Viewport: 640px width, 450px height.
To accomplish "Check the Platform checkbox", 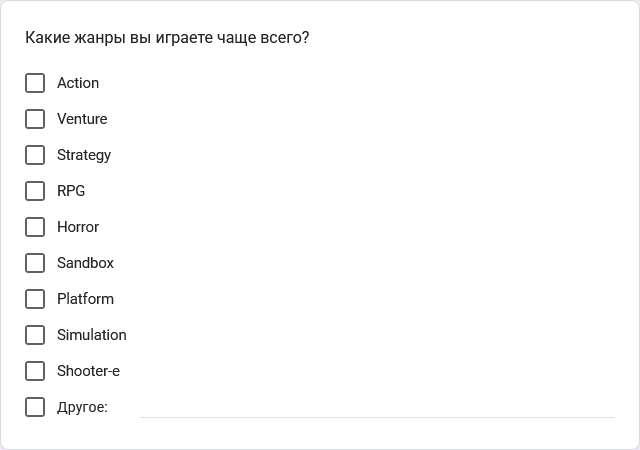I will 35,299.
